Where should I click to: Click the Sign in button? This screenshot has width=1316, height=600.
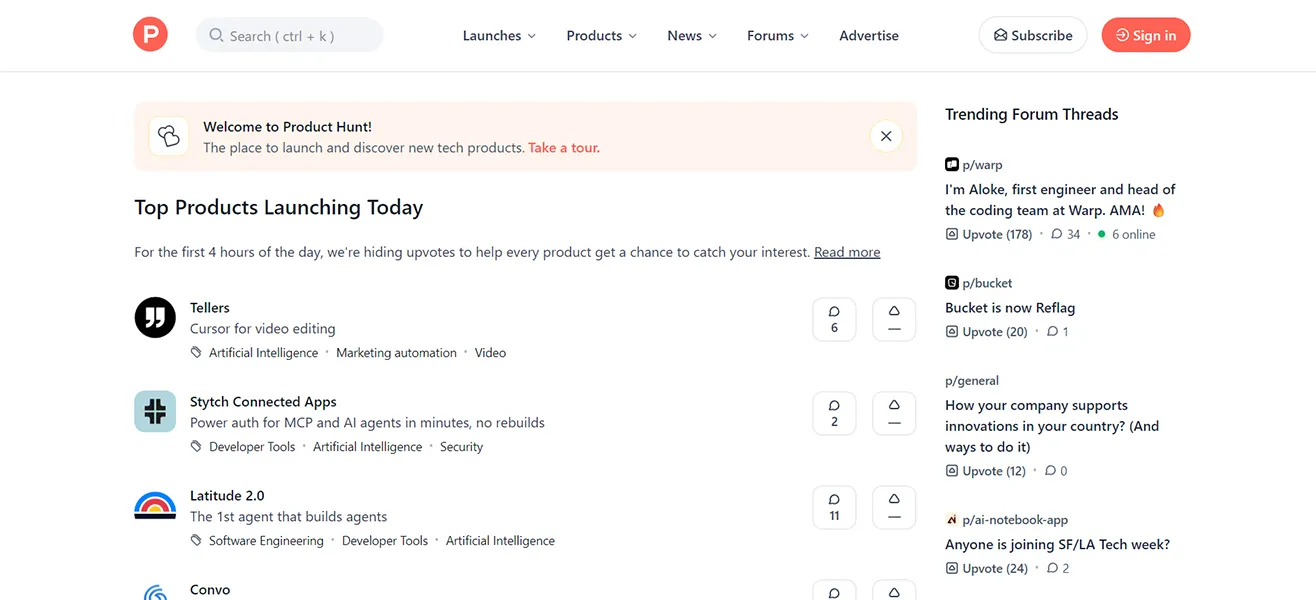point(1145,34)
